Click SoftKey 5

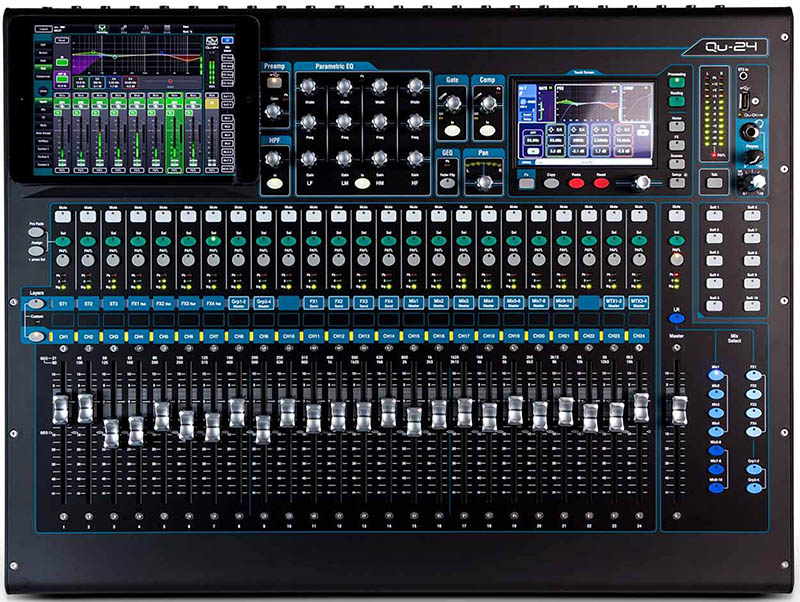pyautogui.click(x=714, y=306)
